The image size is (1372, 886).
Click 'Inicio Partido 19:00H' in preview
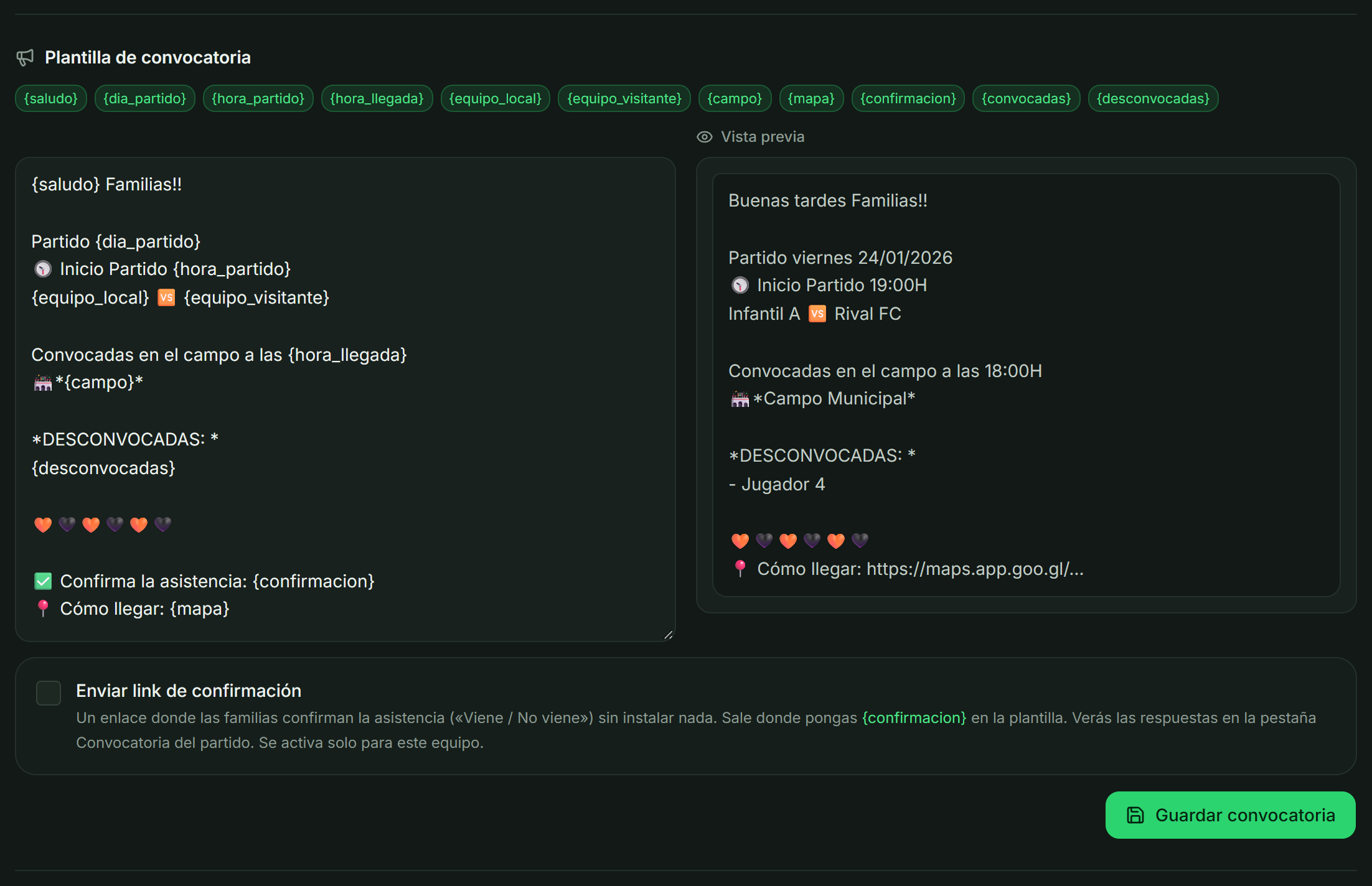point(829,285)
